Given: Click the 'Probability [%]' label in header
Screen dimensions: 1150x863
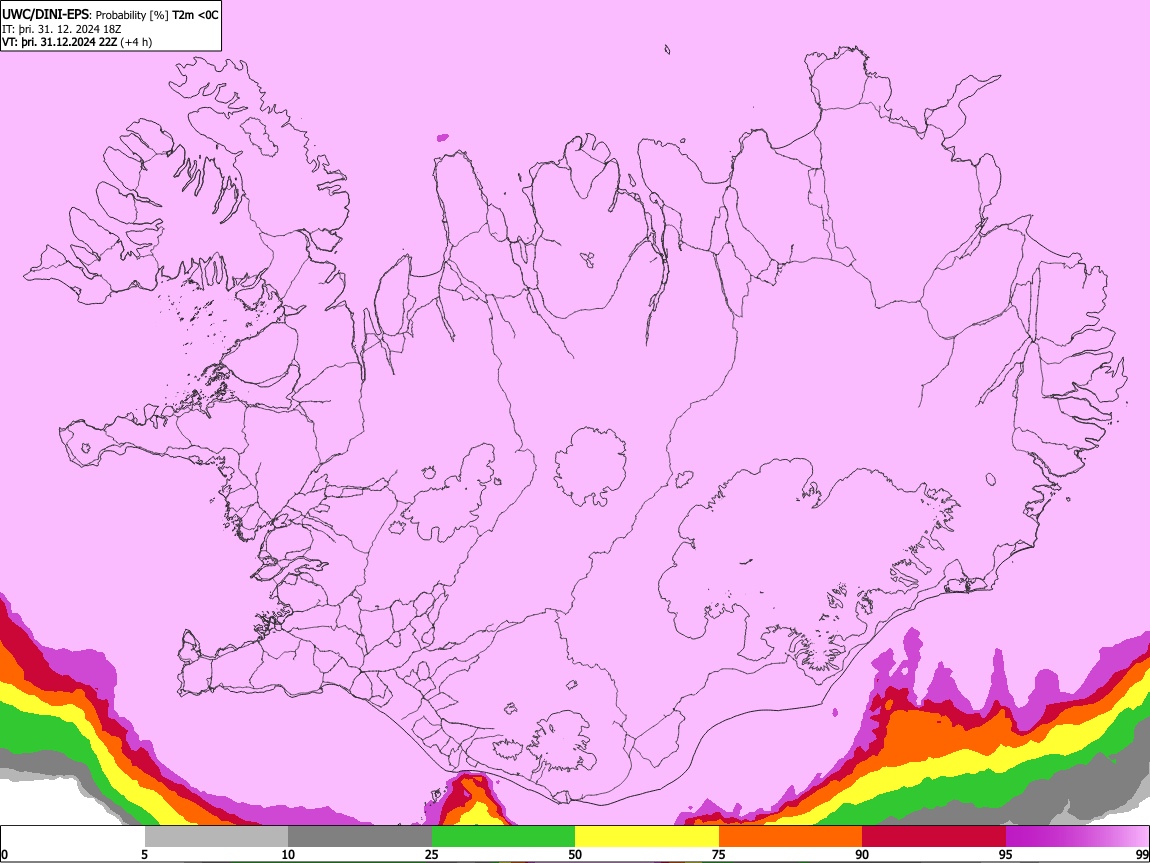Looking at the screenshot, I should coord(132,15).
